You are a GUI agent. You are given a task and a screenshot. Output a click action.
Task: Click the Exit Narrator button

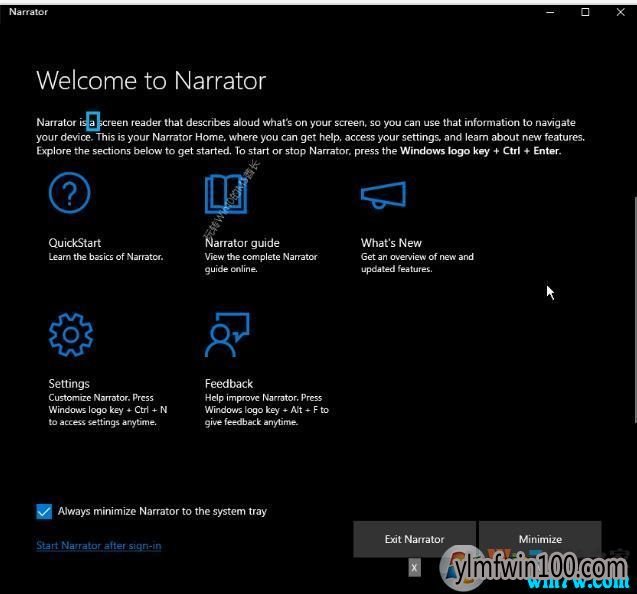(x=414, y=539)
